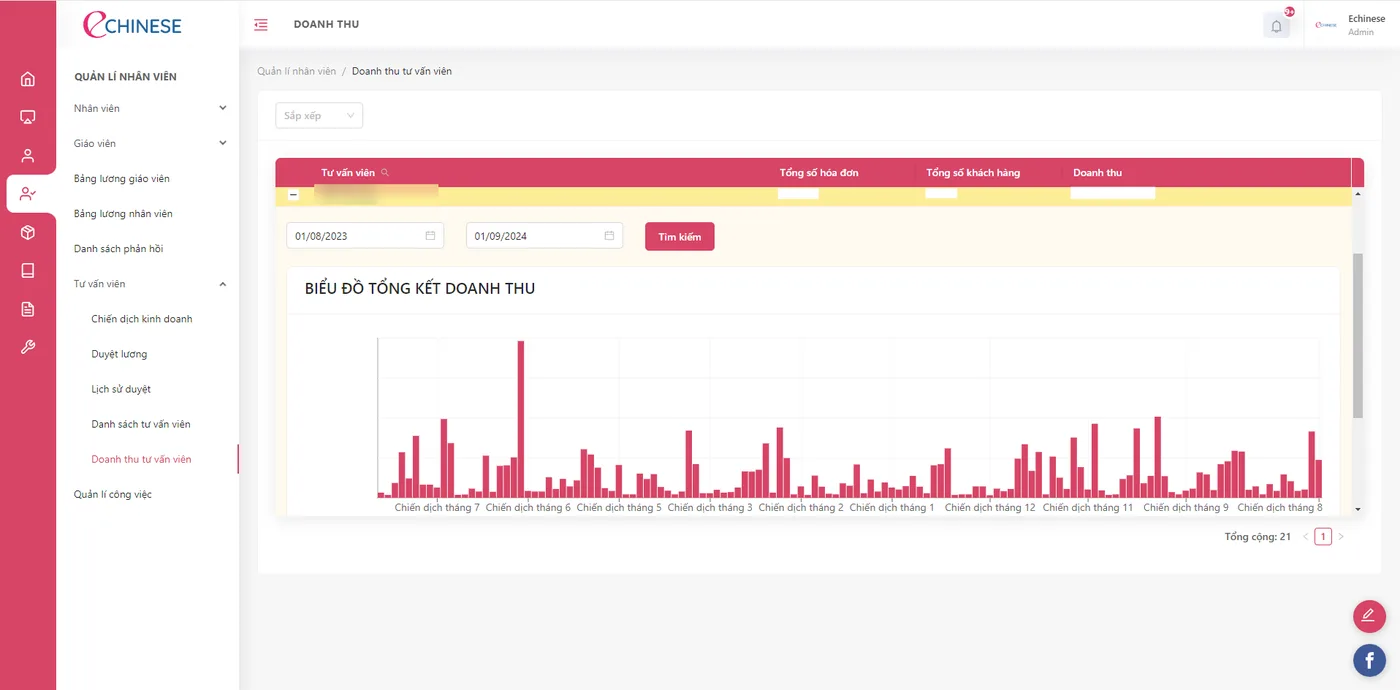Click the search icon beside Tư vấn viên
Screen dimensions: 1400x690
(385, 173)
